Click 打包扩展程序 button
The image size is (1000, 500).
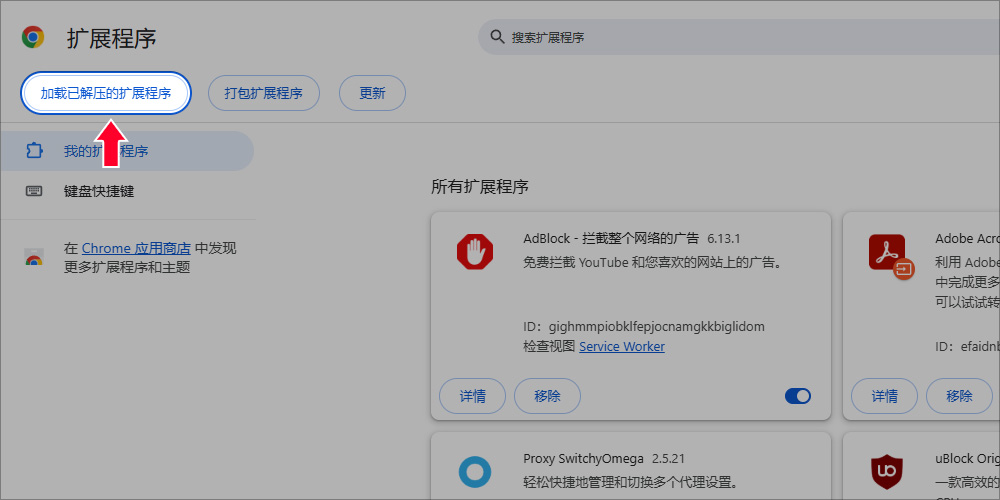coord(263,93)
